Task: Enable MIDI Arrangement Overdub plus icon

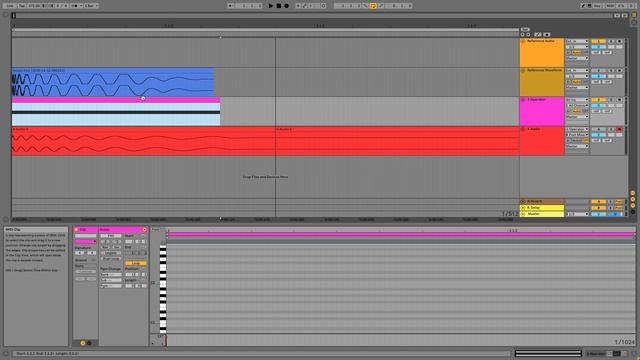Action: [298, 6]
